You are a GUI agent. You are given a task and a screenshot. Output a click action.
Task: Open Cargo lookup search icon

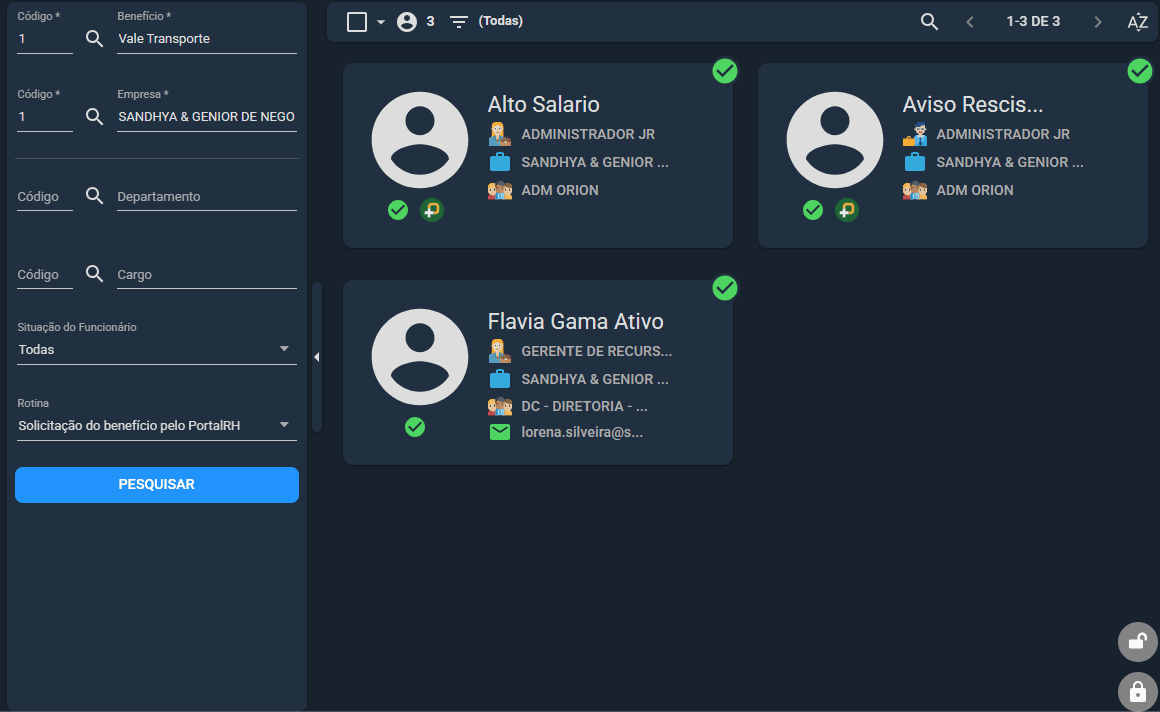[x=94, y=274]
